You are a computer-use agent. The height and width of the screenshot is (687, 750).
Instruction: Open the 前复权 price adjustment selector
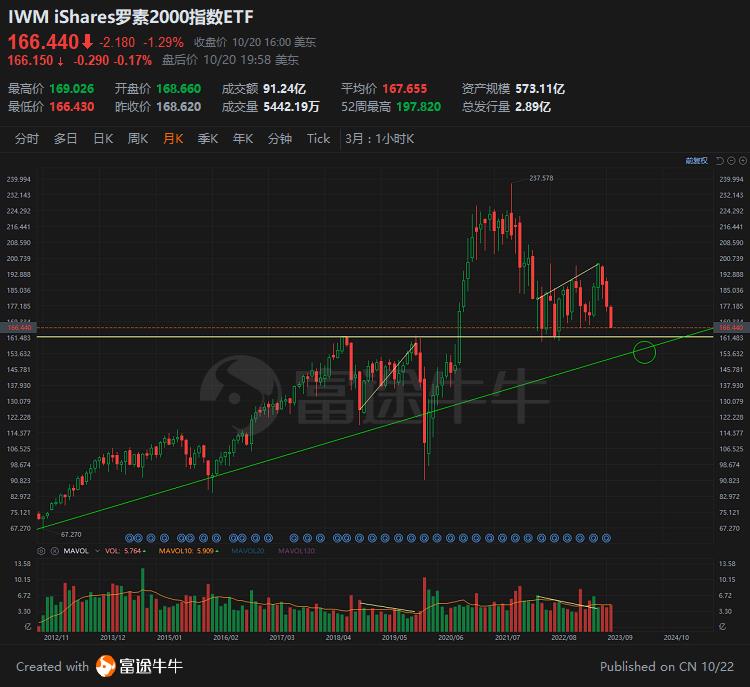pyautogui.click(x=696, y=161)
